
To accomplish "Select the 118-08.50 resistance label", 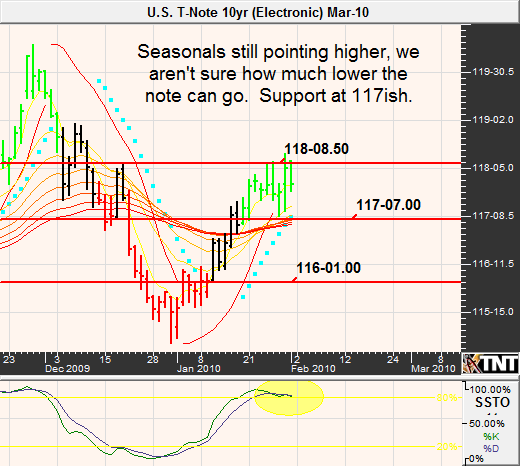I will click(x=316, y=149).
